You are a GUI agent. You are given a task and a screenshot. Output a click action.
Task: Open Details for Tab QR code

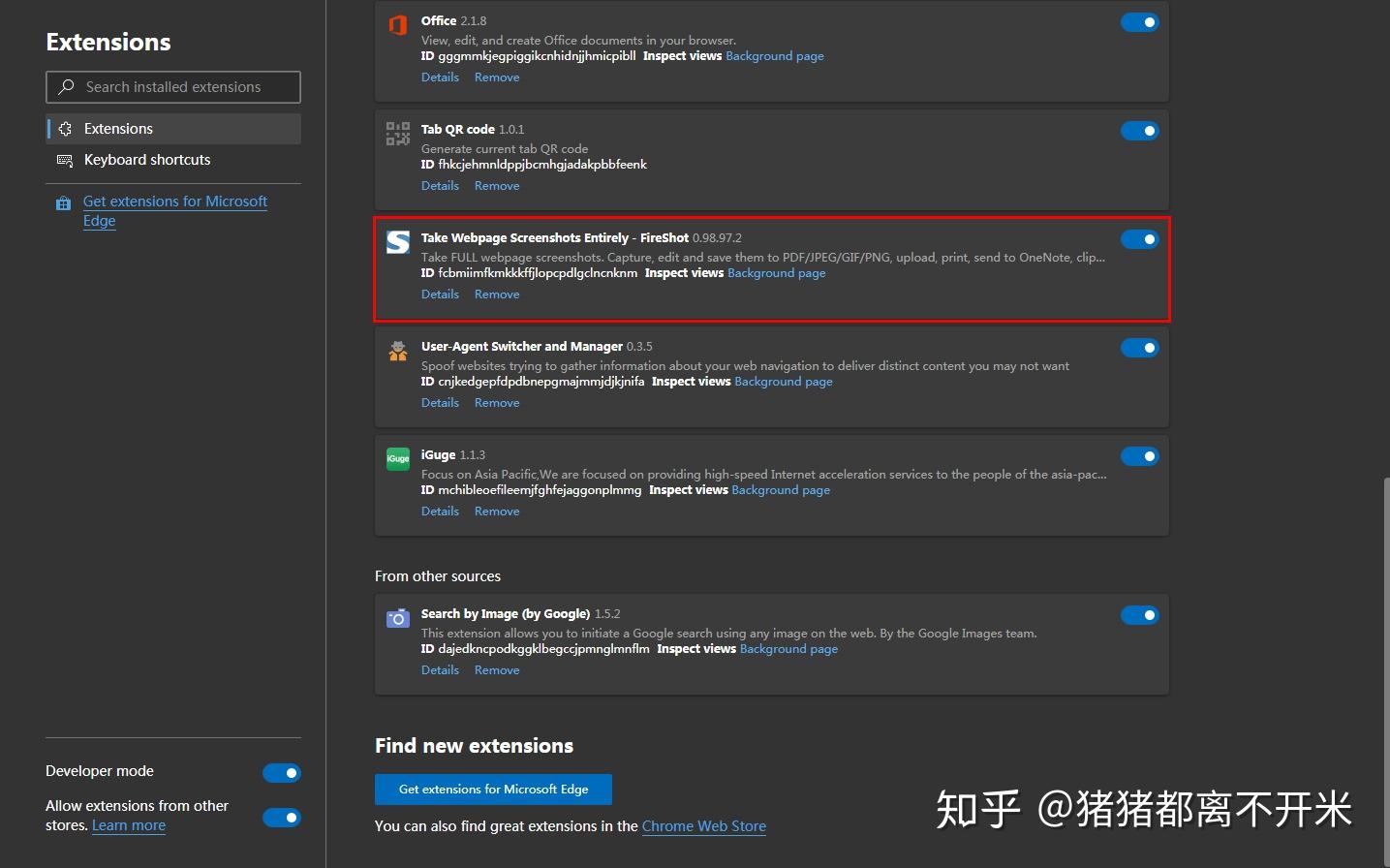440,186
